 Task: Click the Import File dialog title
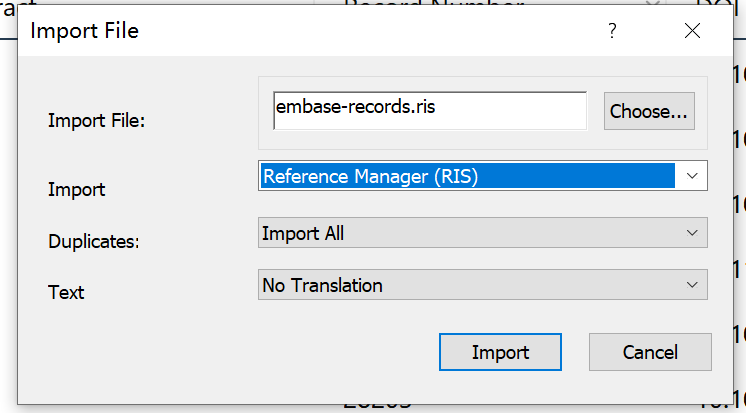84,31
